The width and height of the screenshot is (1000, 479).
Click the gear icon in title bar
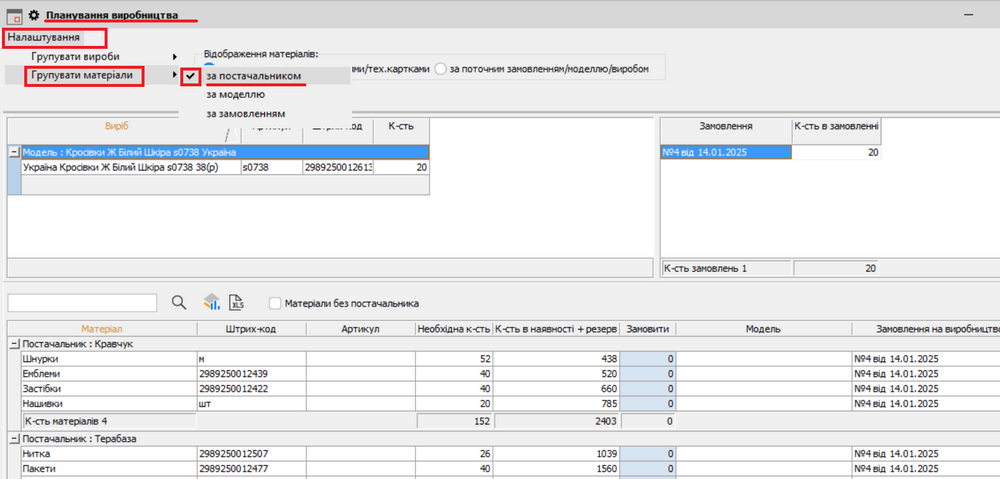click(x=33, y=16)
